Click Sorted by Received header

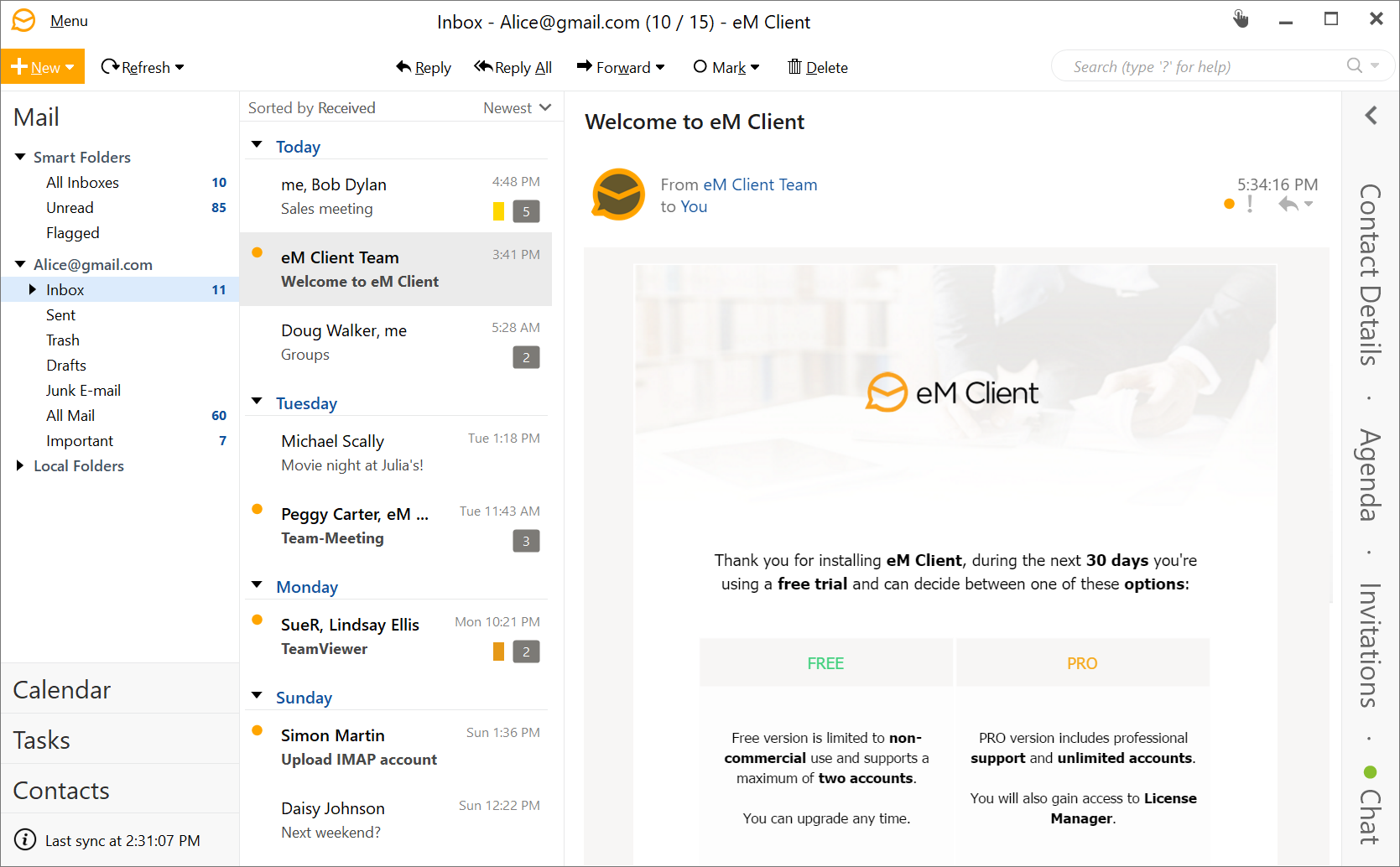pos(312,107)
